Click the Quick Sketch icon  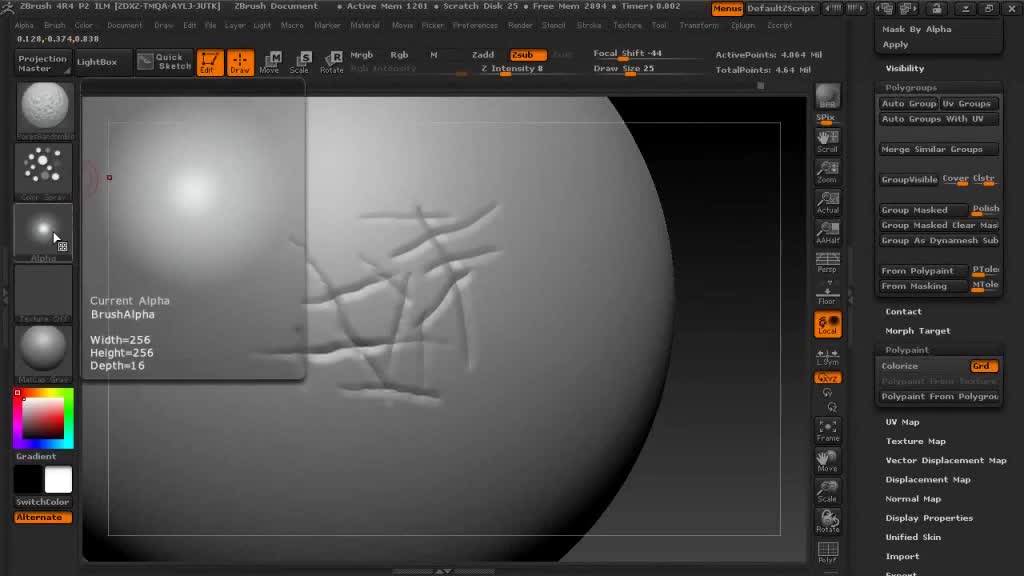pyautogui.click(x=164, y=62)
